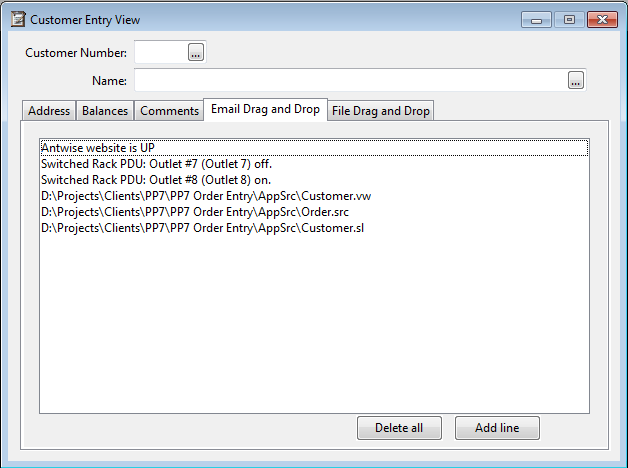
Task: Click inside the Name input field
Action: click(351, 80)
